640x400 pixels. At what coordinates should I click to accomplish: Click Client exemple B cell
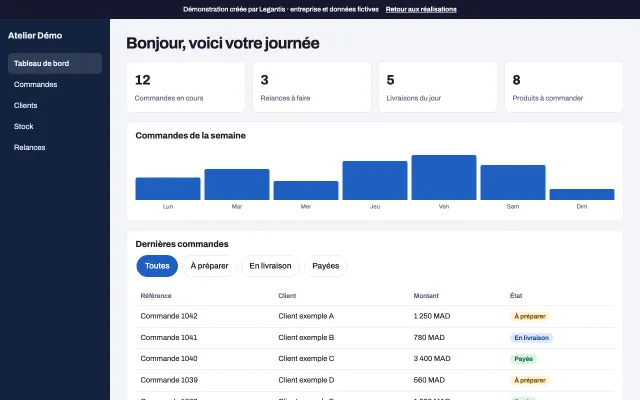tap(306, 338)
